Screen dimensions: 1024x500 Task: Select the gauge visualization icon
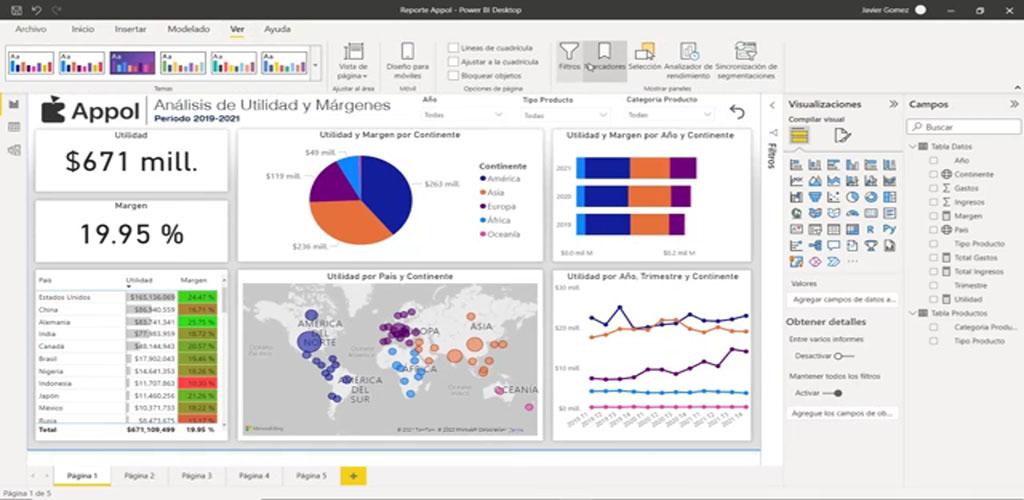(852, 213)
